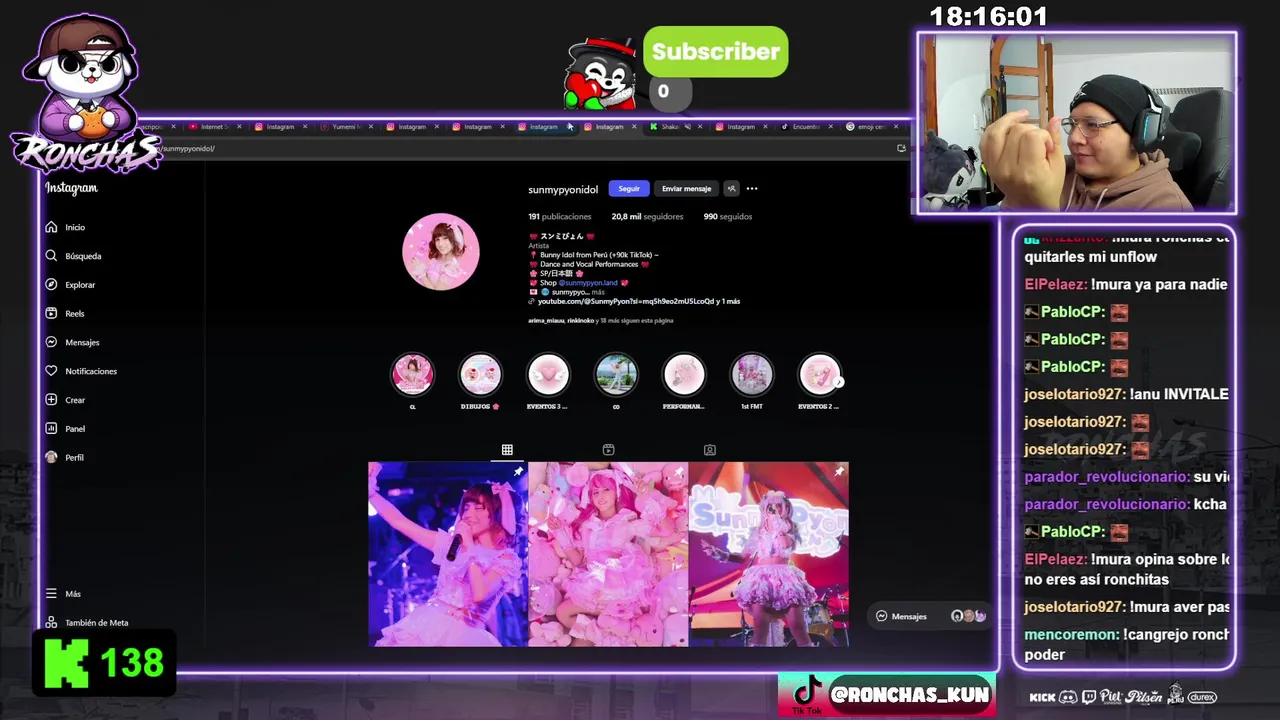Click Crear to make a new post
The width and height of the screenshot is (1280, 720).
(x=65, y=400)
